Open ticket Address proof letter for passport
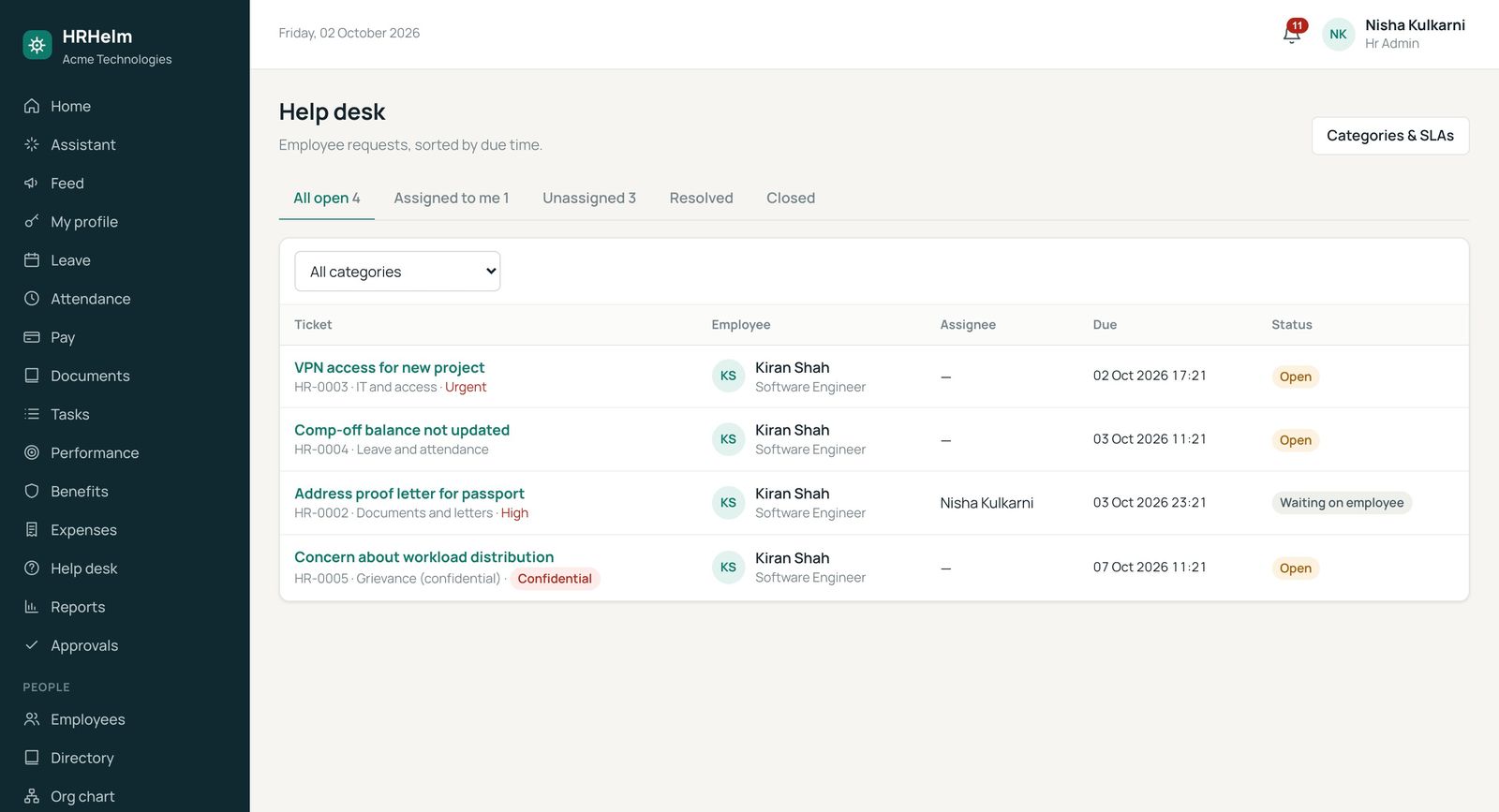 (409, 494)
